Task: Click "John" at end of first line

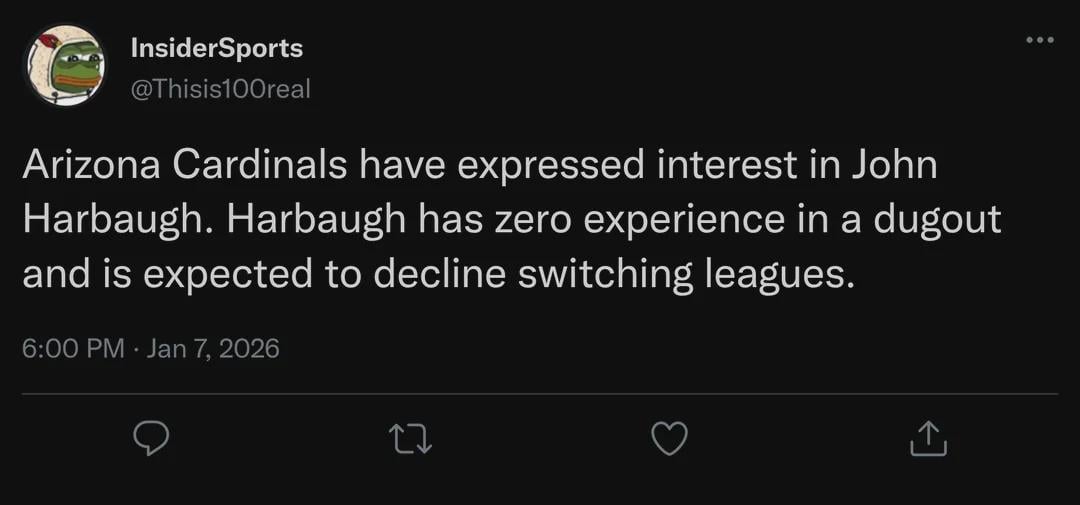Action: pos(893,166)
